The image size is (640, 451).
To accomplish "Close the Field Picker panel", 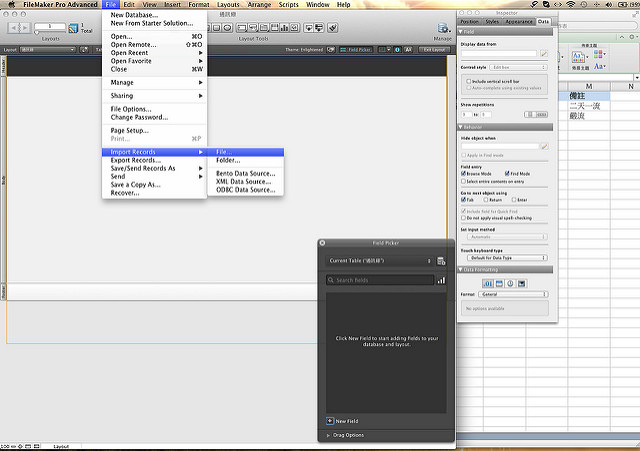I will [322, 243].
